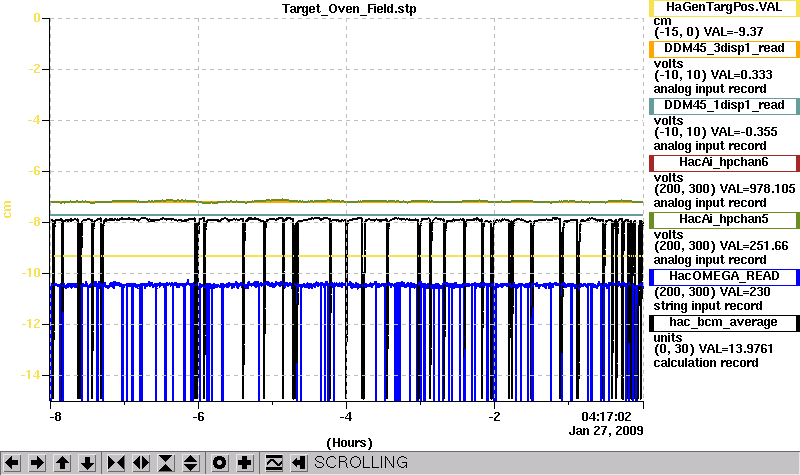Click the y-axis 0 tick label
Screen dimensions: 800x475
[37, 18]
